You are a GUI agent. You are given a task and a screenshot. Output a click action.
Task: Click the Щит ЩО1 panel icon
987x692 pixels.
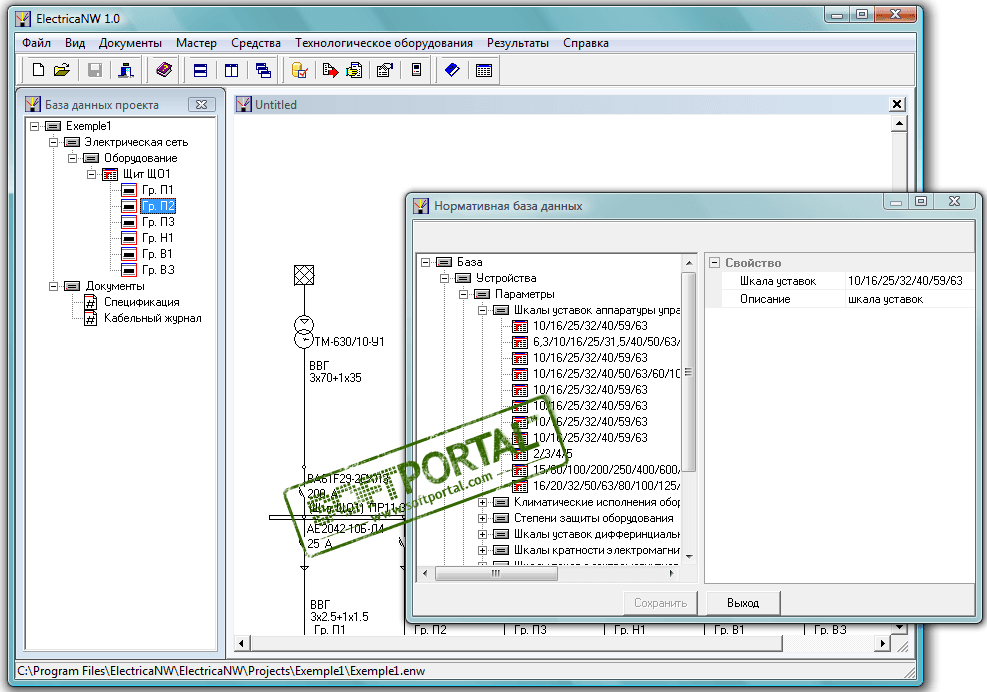tap(110, 174)
